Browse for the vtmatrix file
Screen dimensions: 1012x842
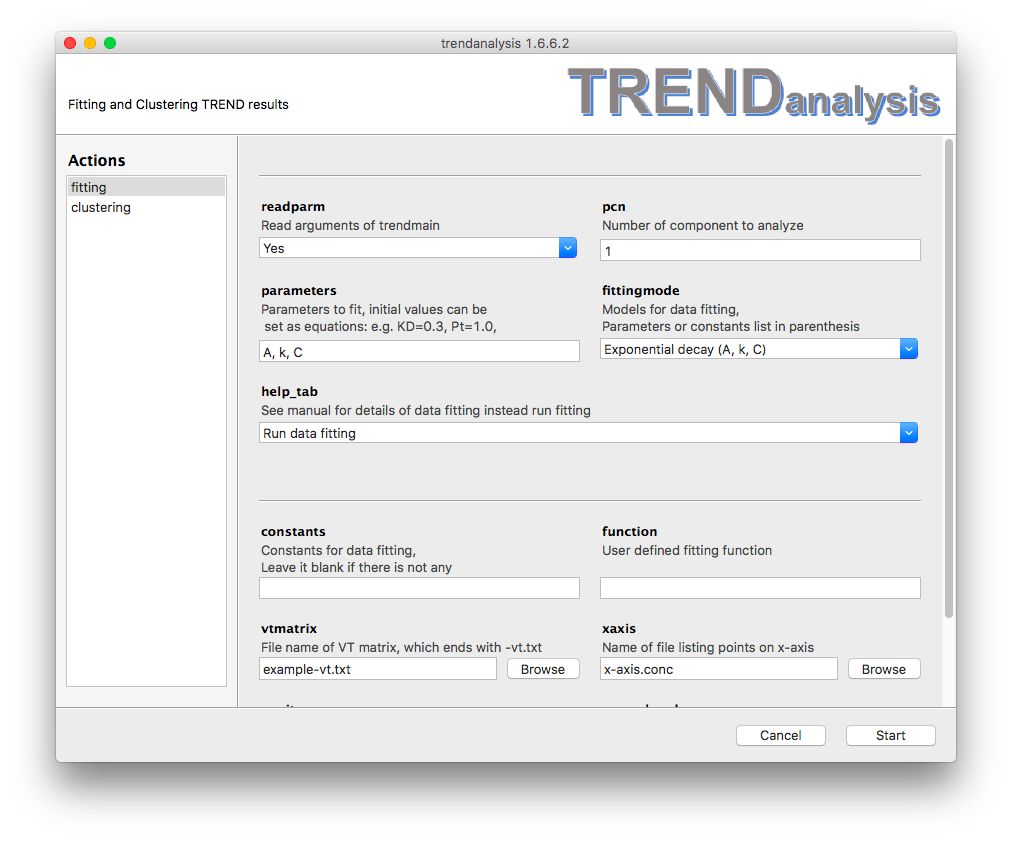(x=543, y=669)
